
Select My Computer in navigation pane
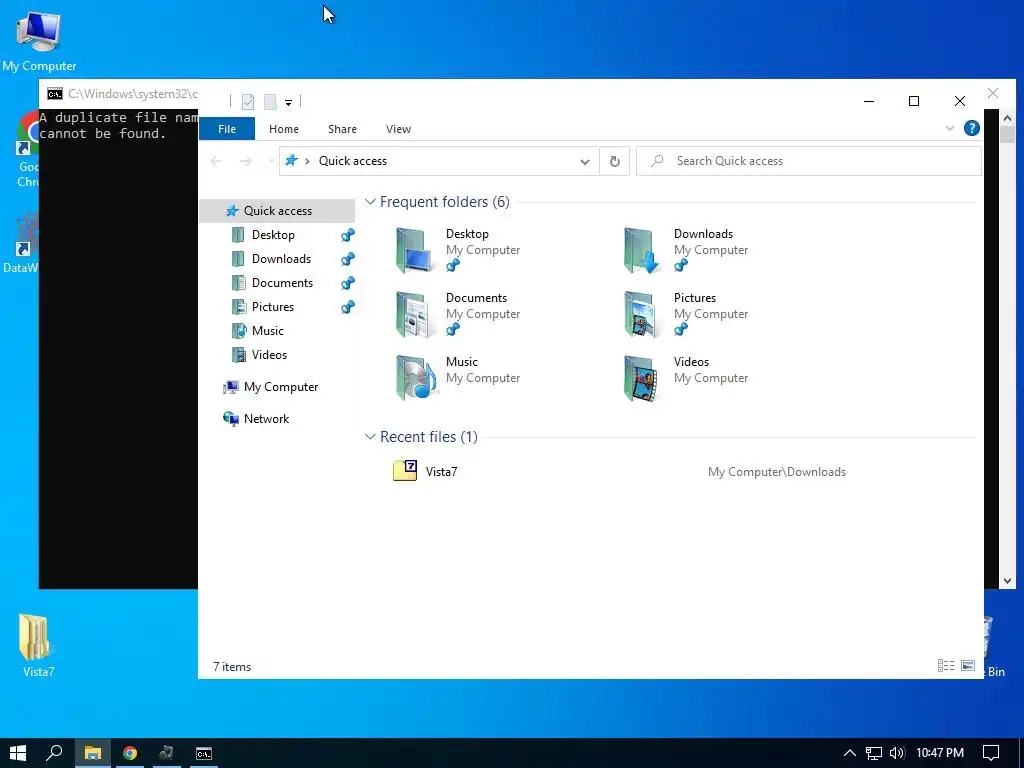click(x=281, y=387)
